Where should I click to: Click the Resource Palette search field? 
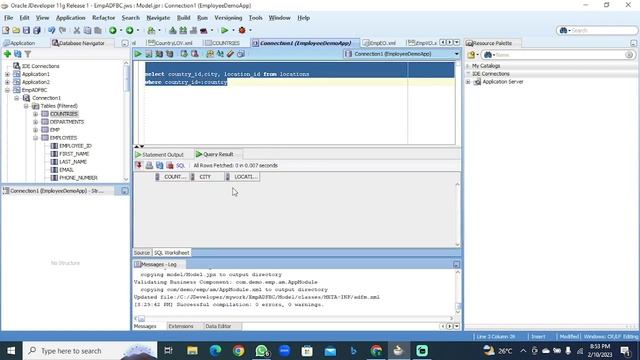coord(558,55)
